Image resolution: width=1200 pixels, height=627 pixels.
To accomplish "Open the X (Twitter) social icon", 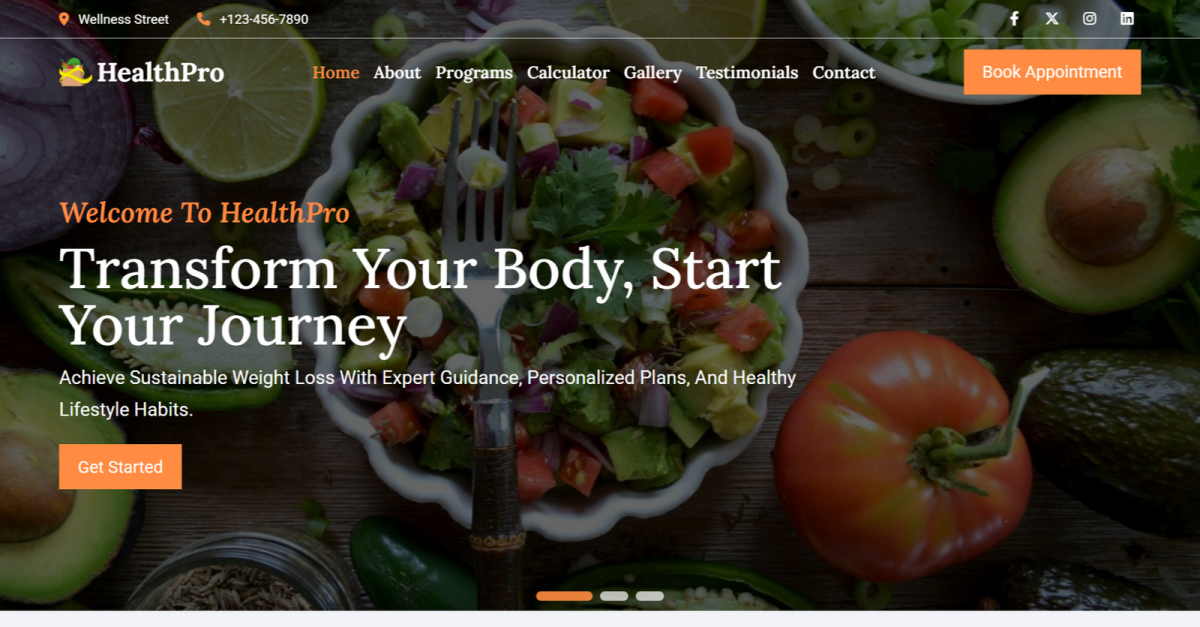I will [x=1052, y=18].
